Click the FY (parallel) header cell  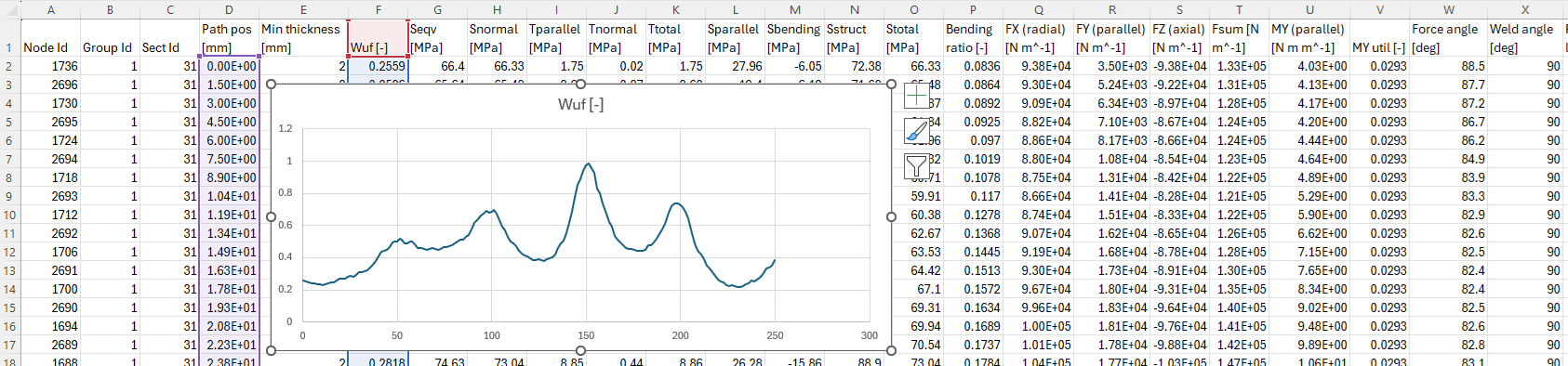[1111, 38]
